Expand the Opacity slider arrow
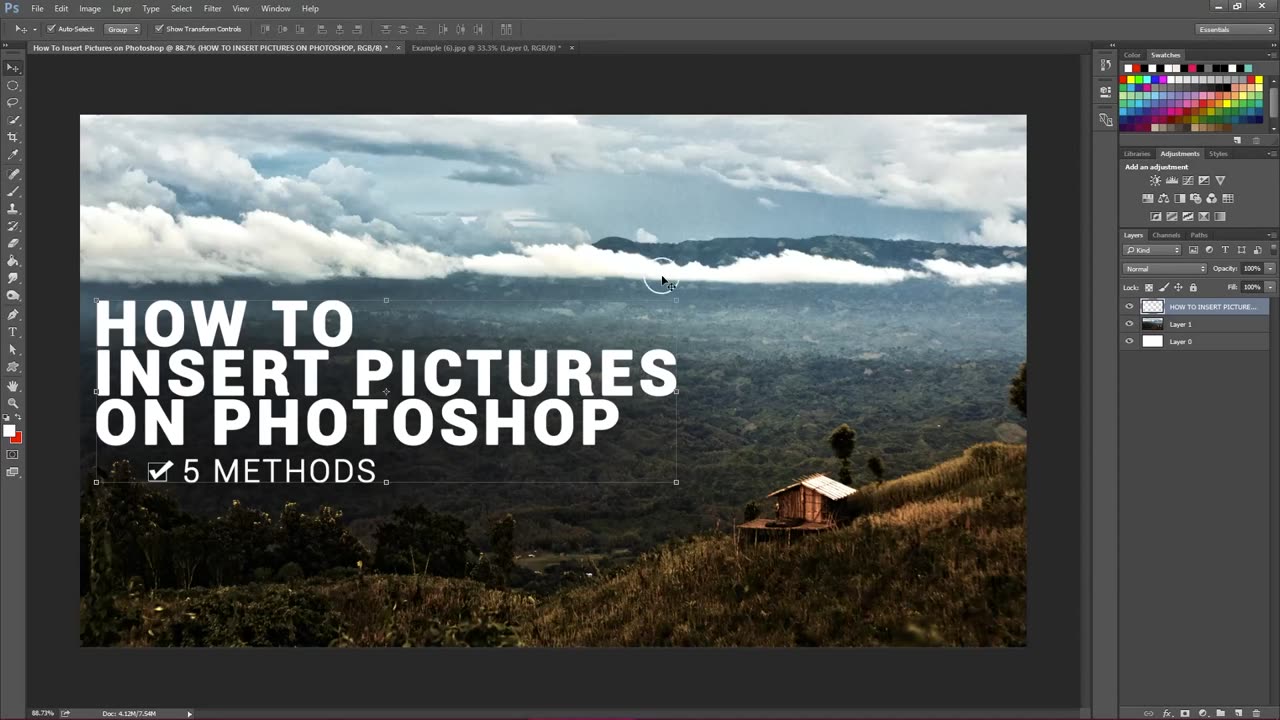Viewport: 1280px width, 720px height. pyautogui.click(x=1270, y=269)
